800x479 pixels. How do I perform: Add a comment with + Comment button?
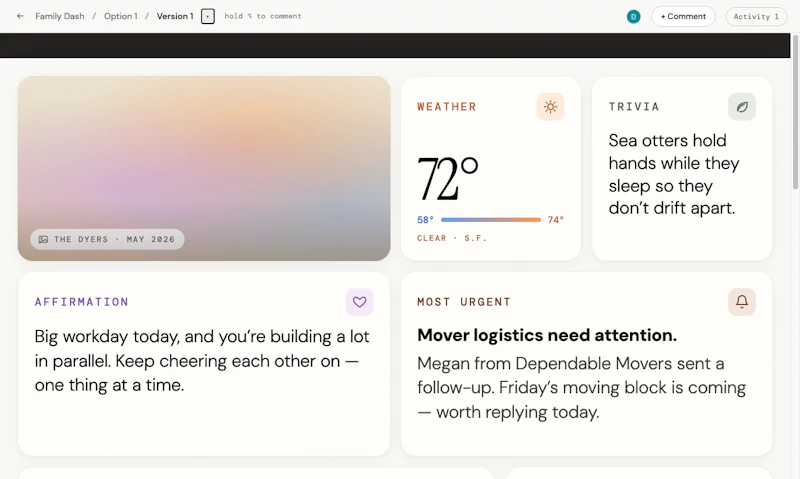click(683, 16)
